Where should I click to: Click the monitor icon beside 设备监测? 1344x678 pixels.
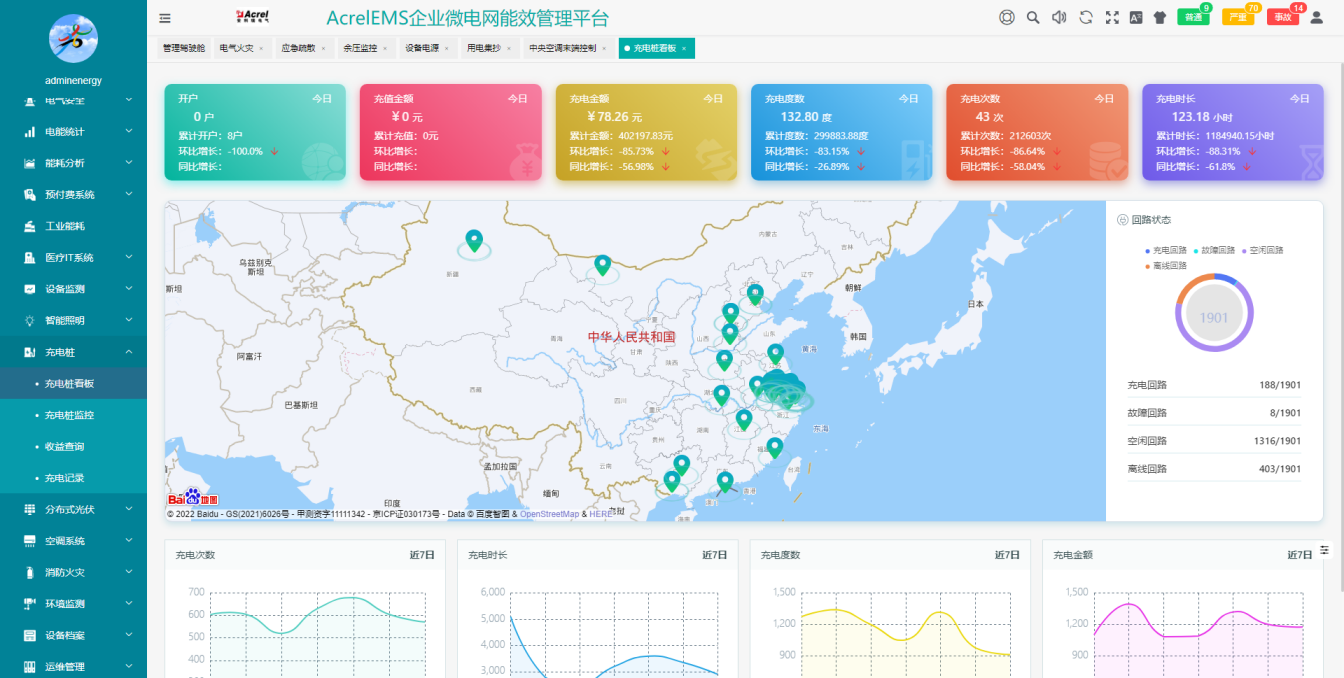coord(29,289)
